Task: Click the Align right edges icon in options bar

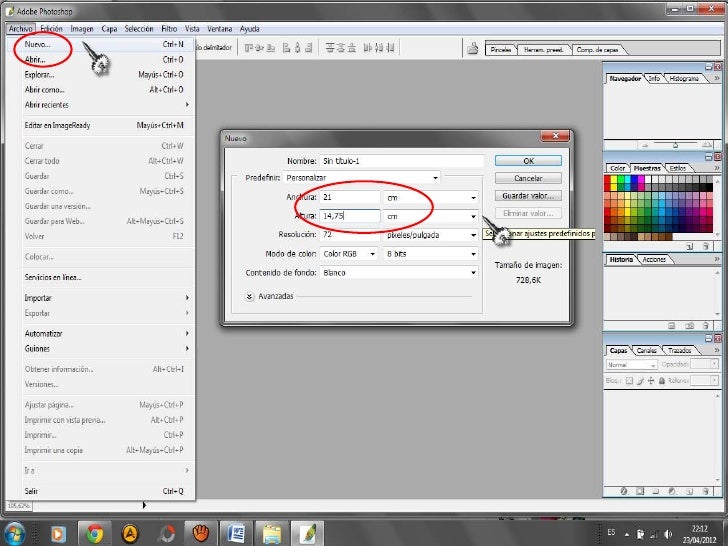Action: [309, 48]
